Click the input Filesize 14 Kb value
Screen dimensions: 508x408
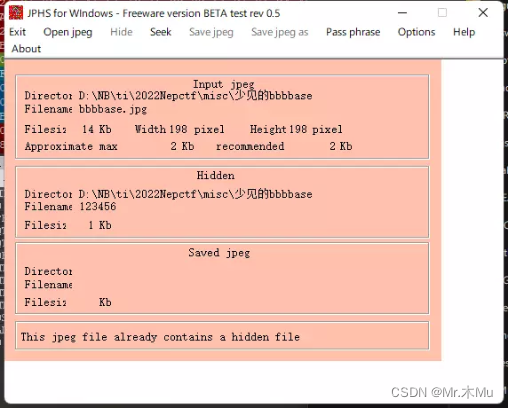coord(97,129)
